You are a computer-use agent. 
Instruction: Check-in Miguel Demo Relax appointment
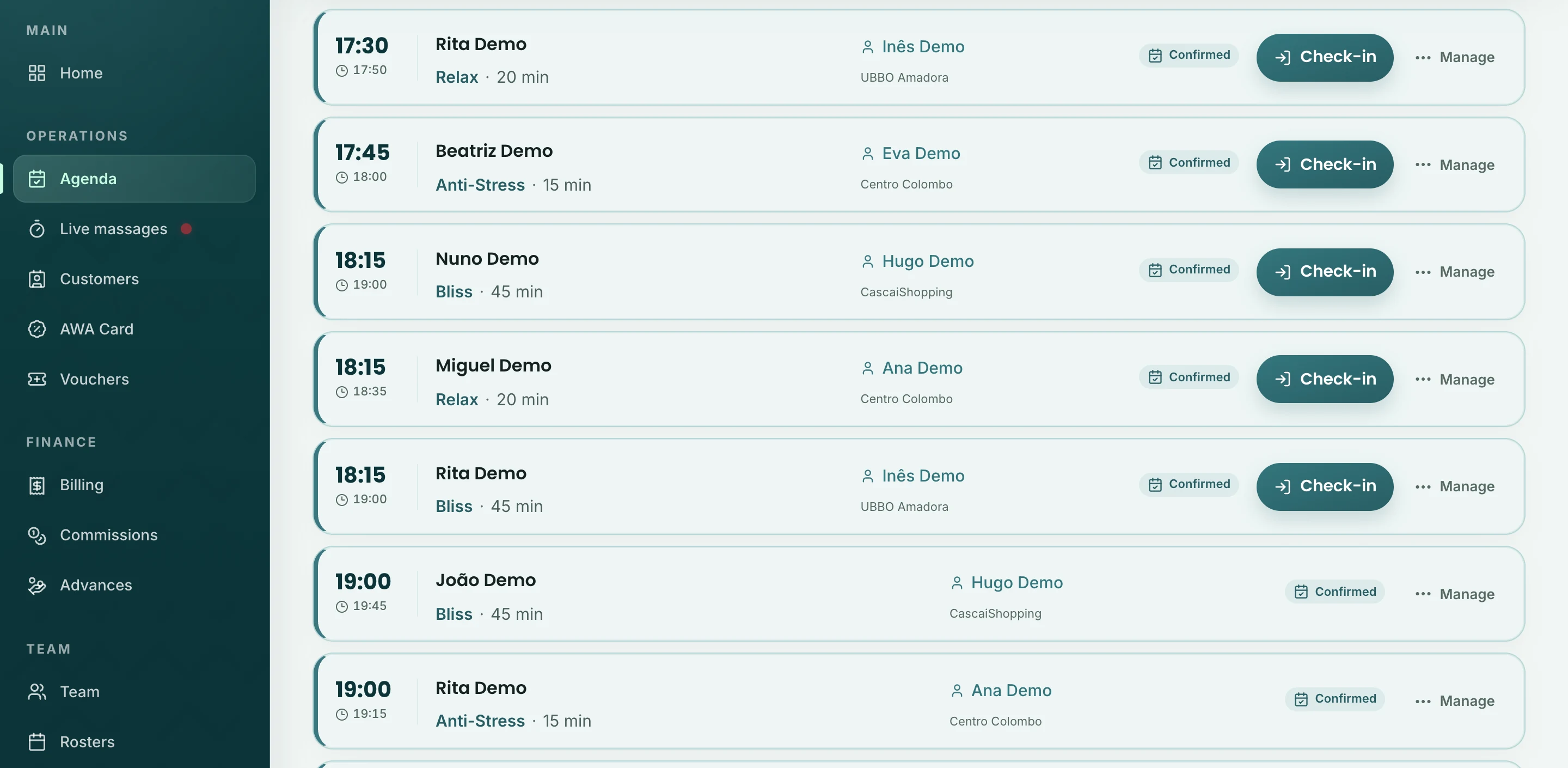1325,379
